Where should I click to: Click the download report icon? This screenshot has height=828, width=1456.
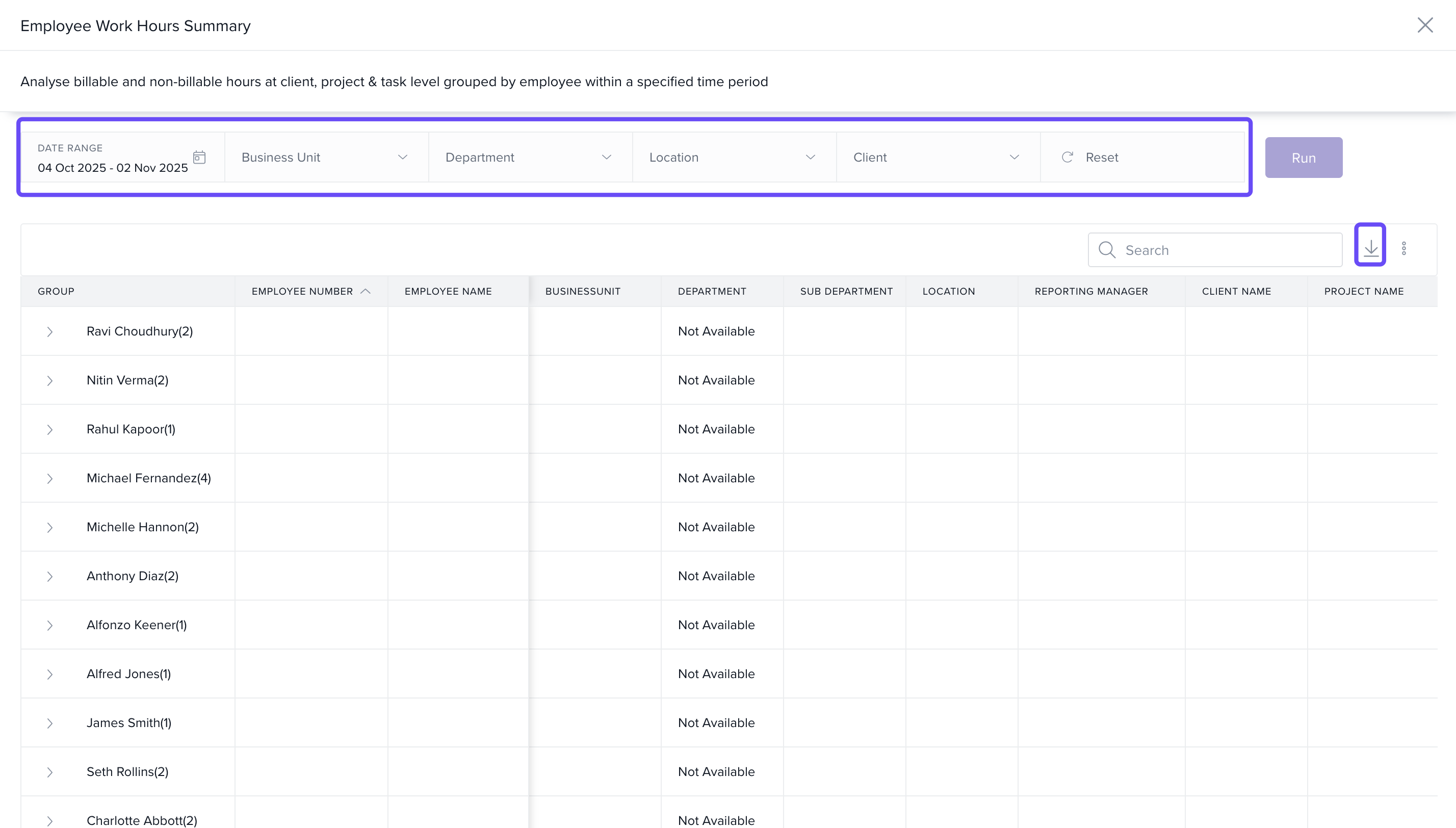point(1371,248)
